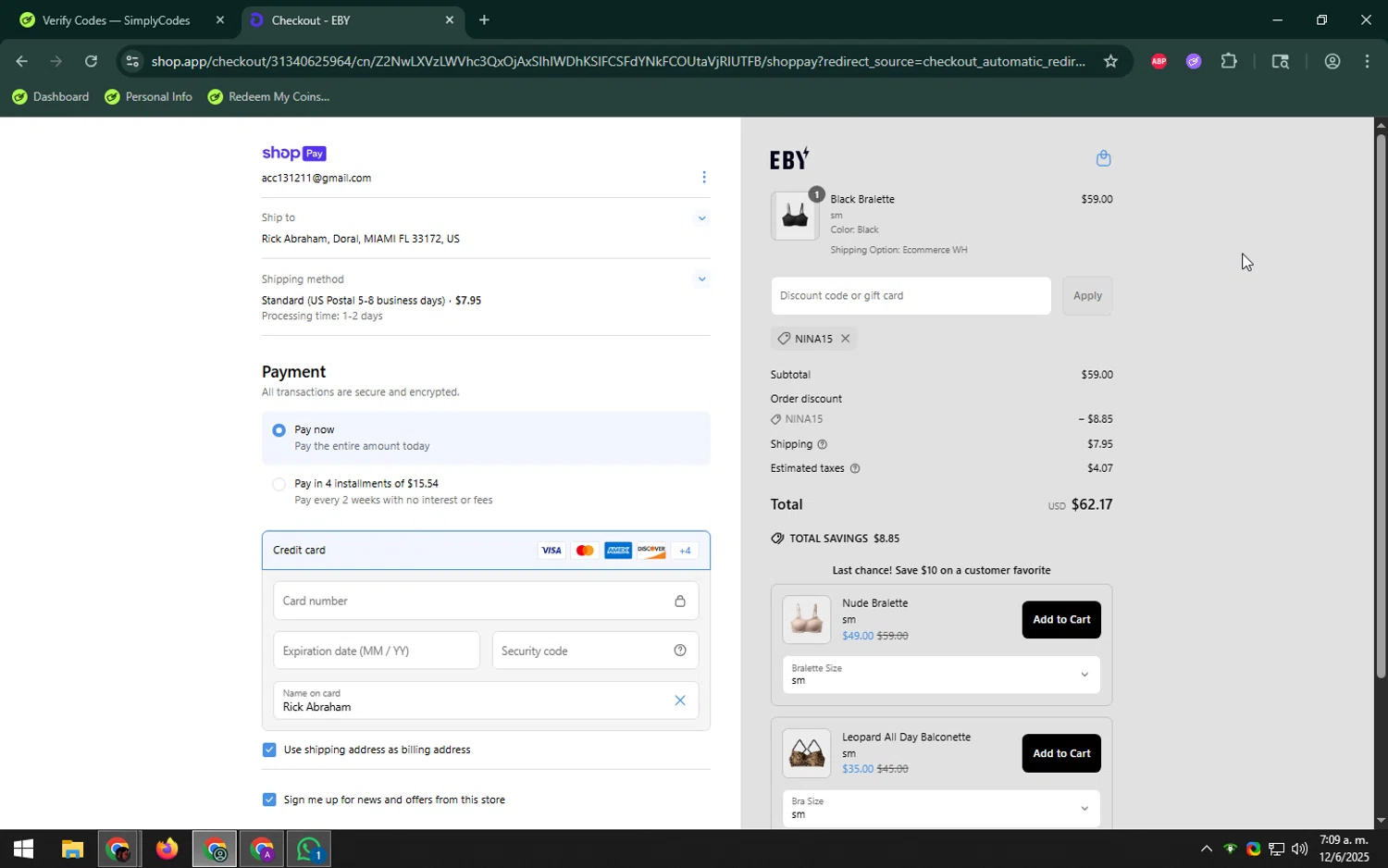Click the EBY store logo
Viewport: 1388px width, 868px height.
[789, 159]
